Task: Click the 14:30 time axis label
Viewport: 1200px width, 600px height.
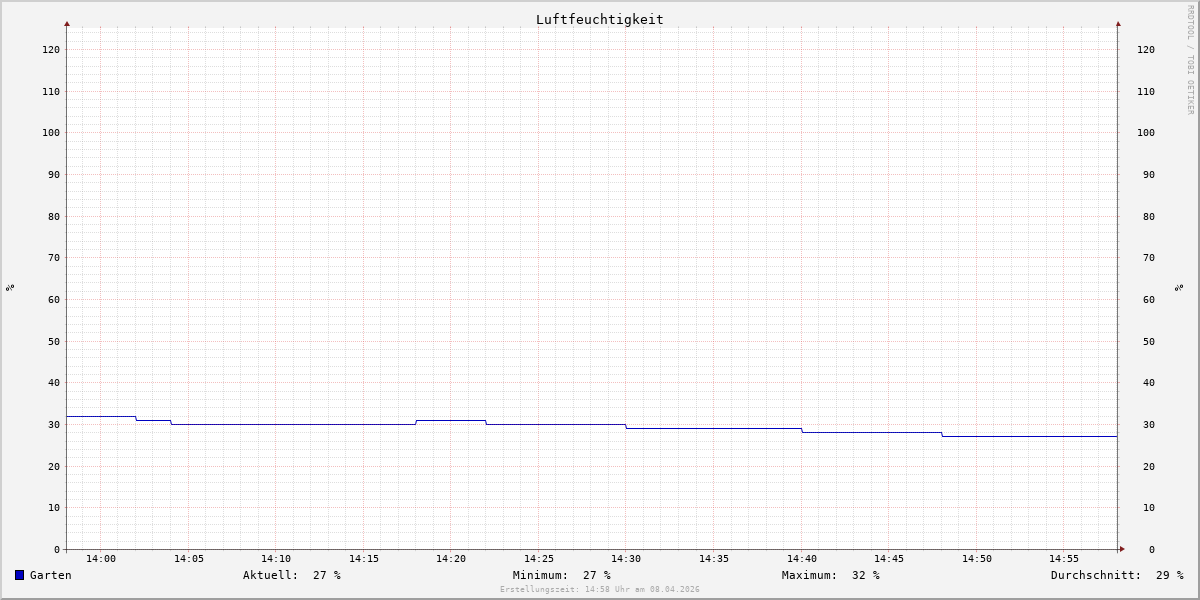Action: point(626,559)
